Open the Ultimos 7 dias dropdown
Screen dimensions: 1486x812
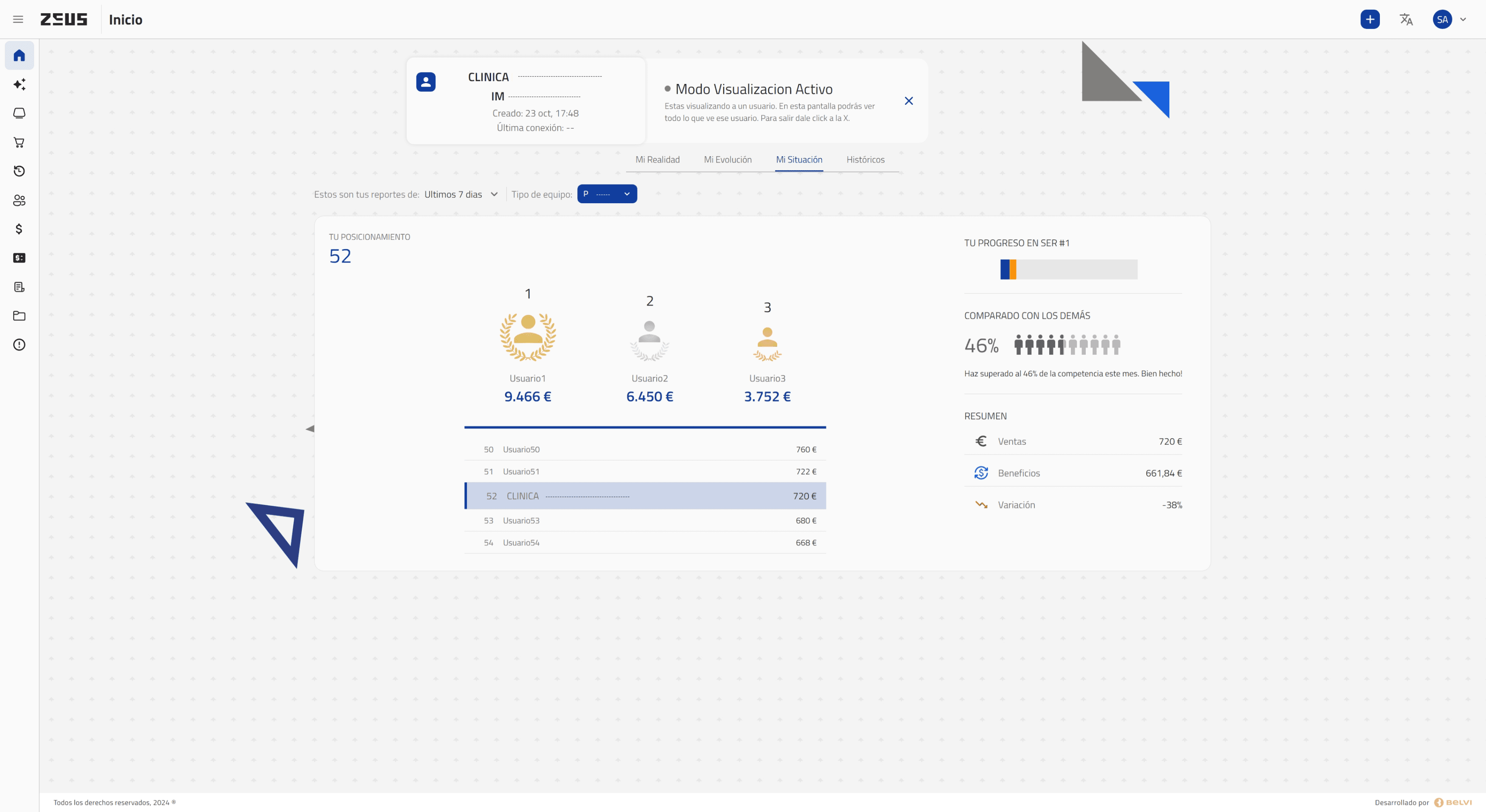coord(461,194)
